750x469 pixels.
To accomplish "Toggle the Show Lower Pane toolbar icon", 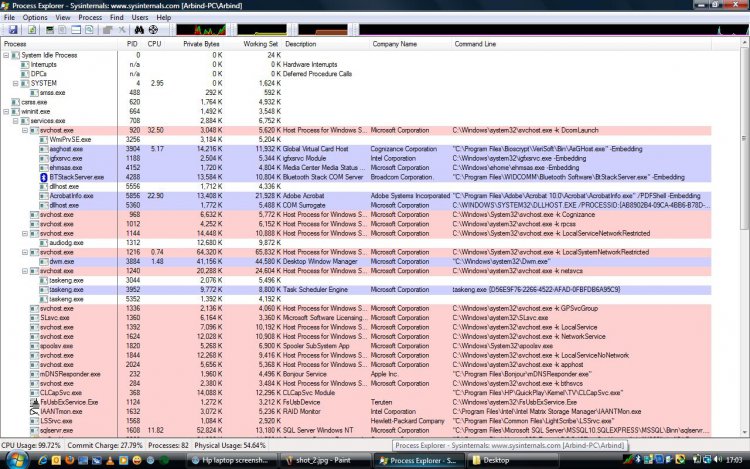I will tap(76, 30).
